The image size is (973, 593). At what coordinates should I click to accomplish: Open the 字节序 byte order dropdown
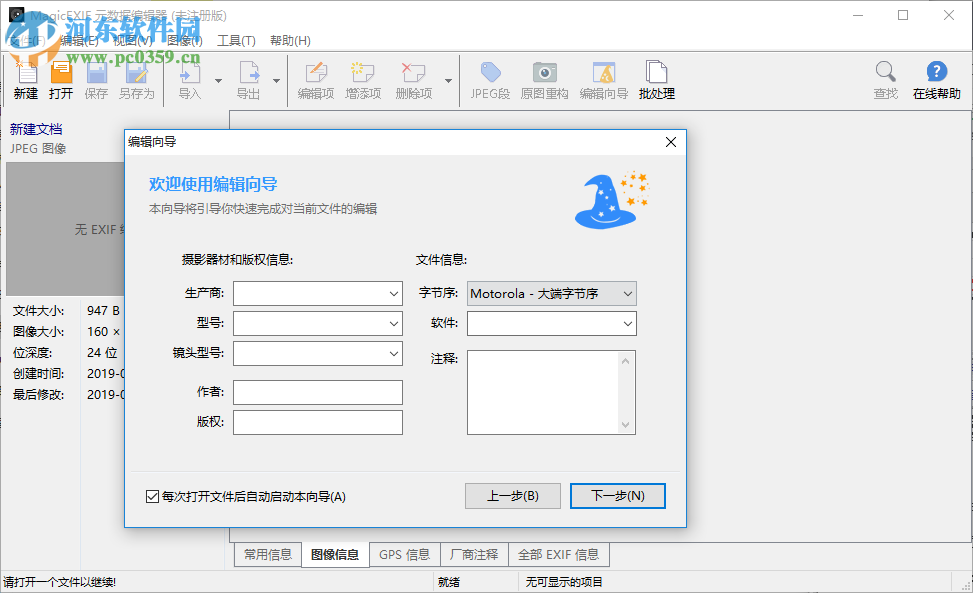(x=628, y=293)
